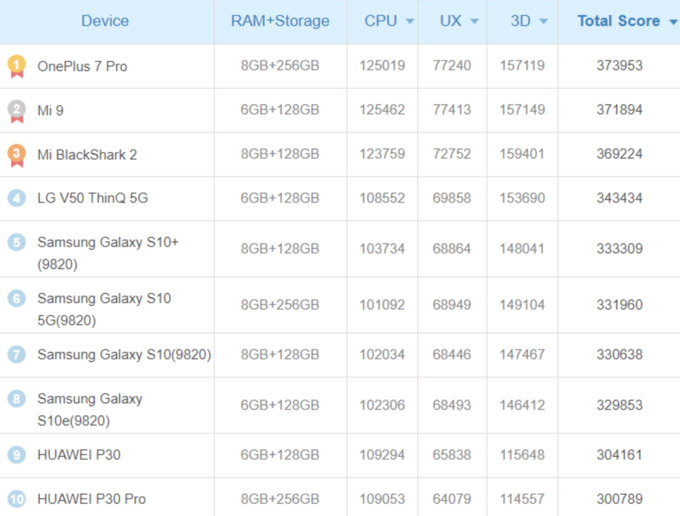The height and width of the screenshot is (516, 680).
Task: Select UX score 68949 for Galaxy S10 5G
Action: 451,305
